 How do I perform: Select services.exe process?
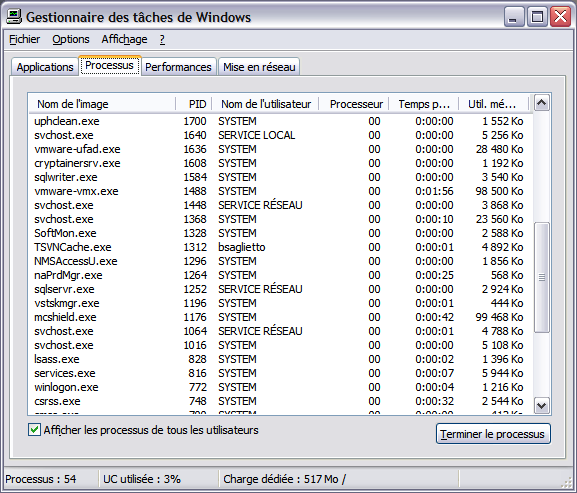tap(280, 373)
